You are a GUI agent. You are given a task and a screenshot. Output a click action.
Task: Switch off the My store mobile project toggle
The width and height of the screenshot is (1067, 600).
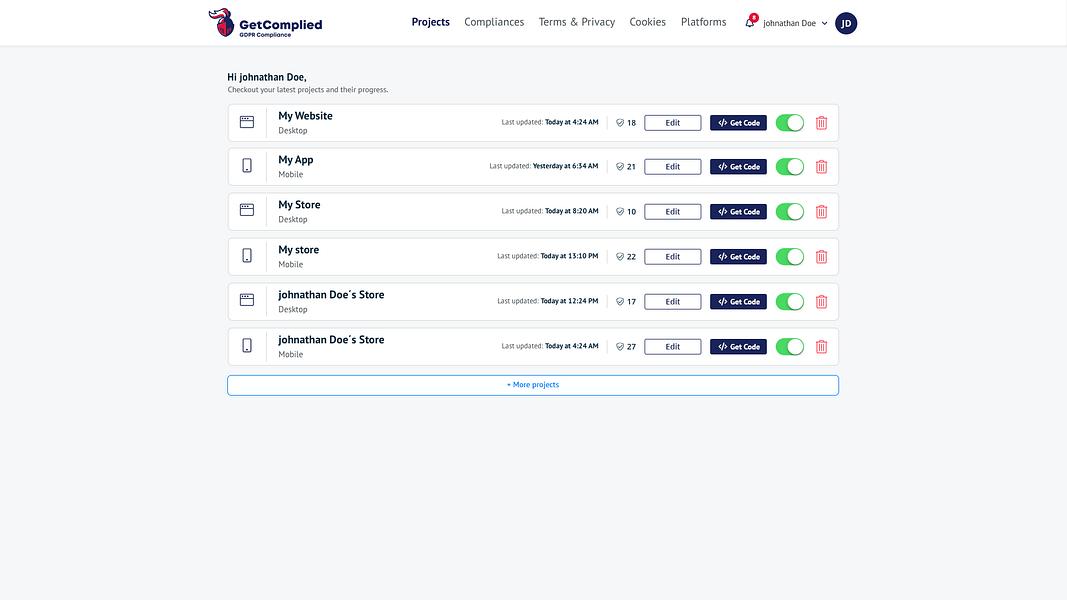(790, 256)
